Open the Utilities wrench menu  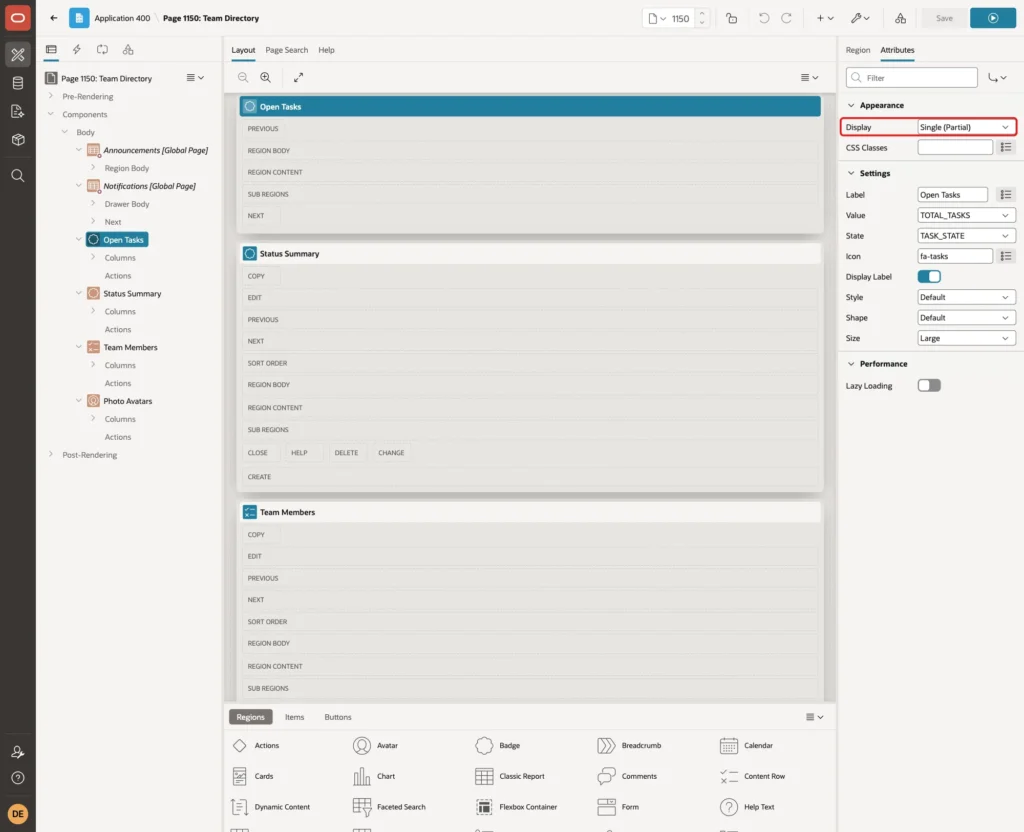859,18
